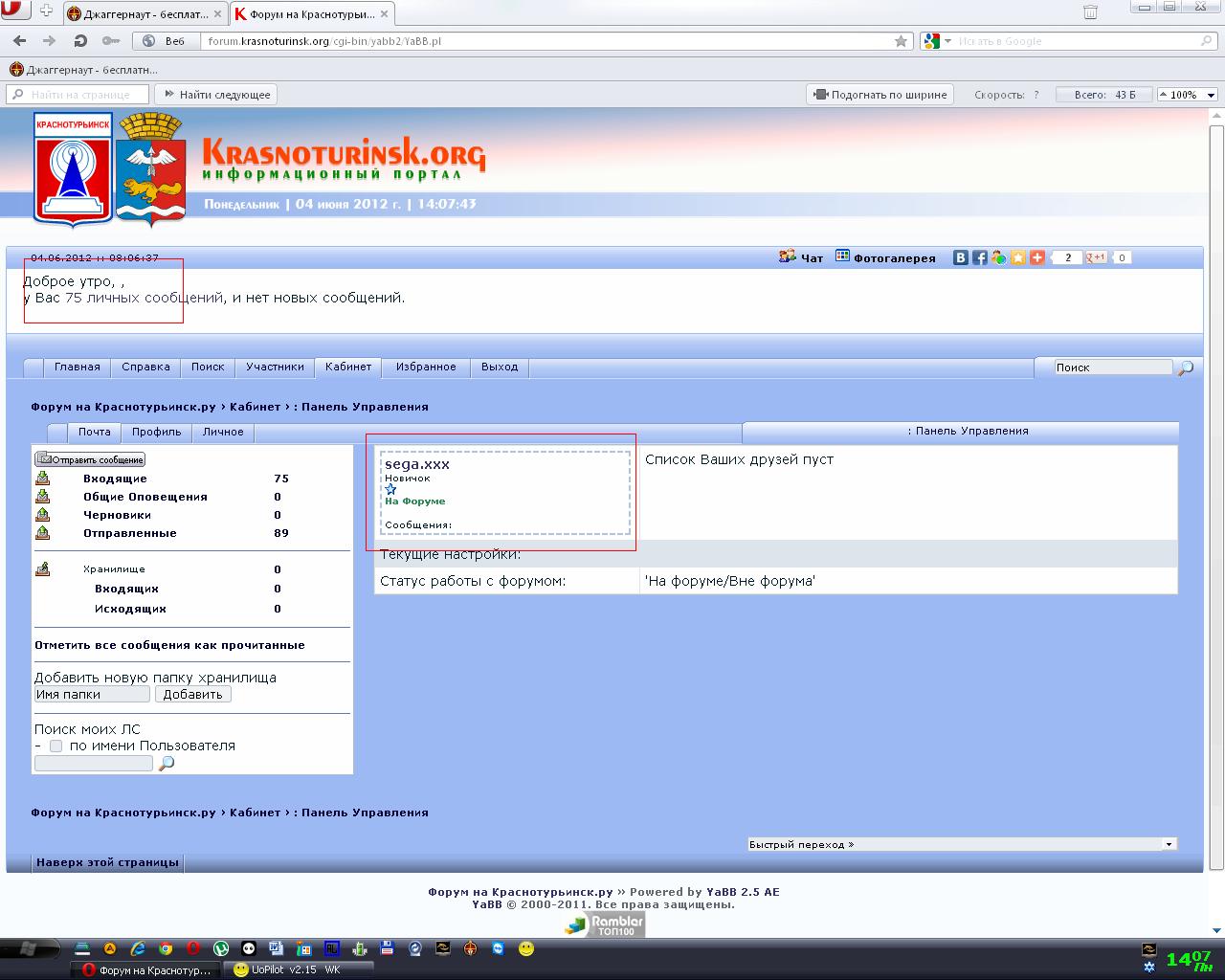This screenshot has height=980, width=1225.
Task: Open the Справка forum tab
Action: point(146,367)
